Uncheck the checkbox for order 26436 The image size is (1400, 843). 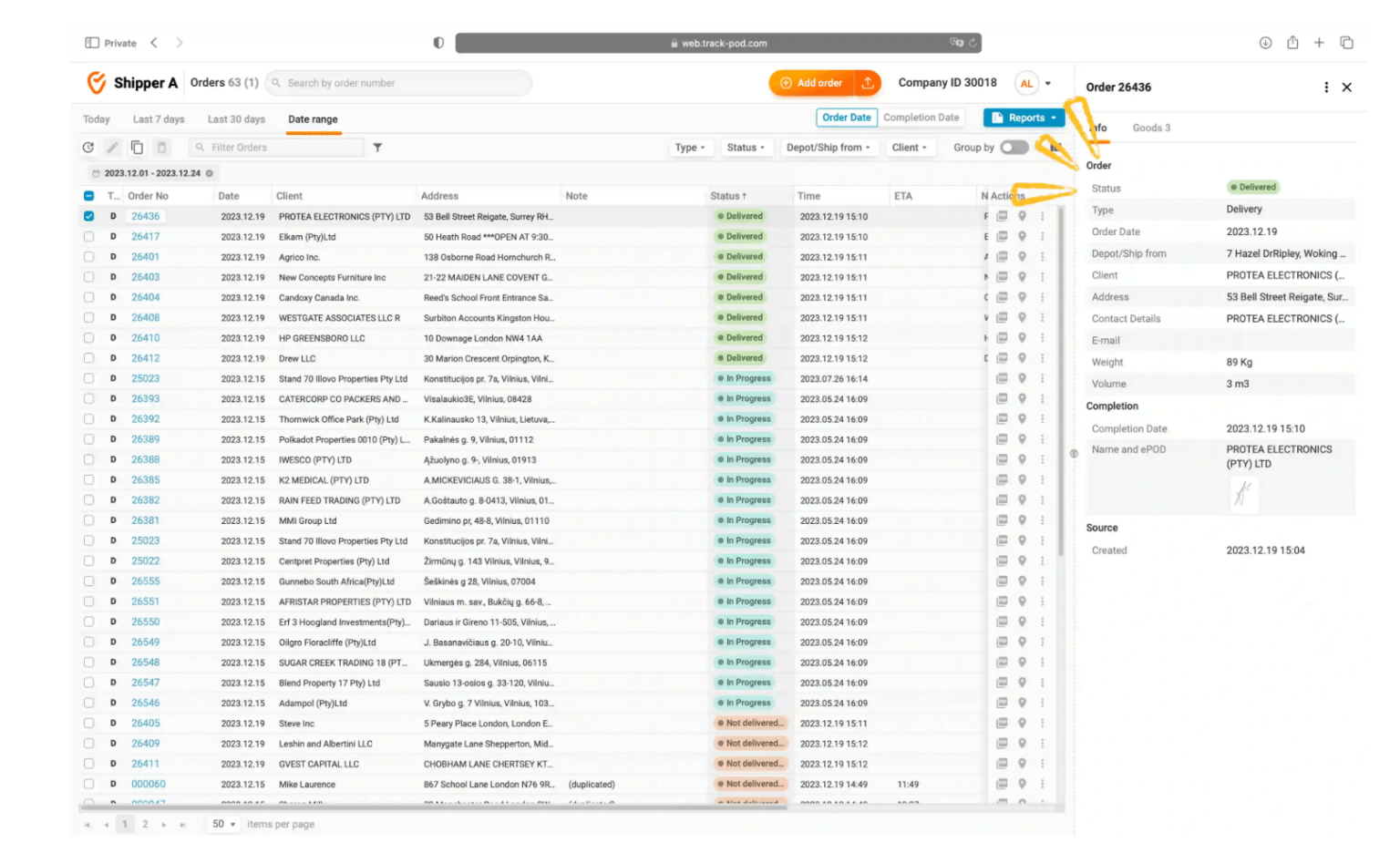tap(88, 216)
